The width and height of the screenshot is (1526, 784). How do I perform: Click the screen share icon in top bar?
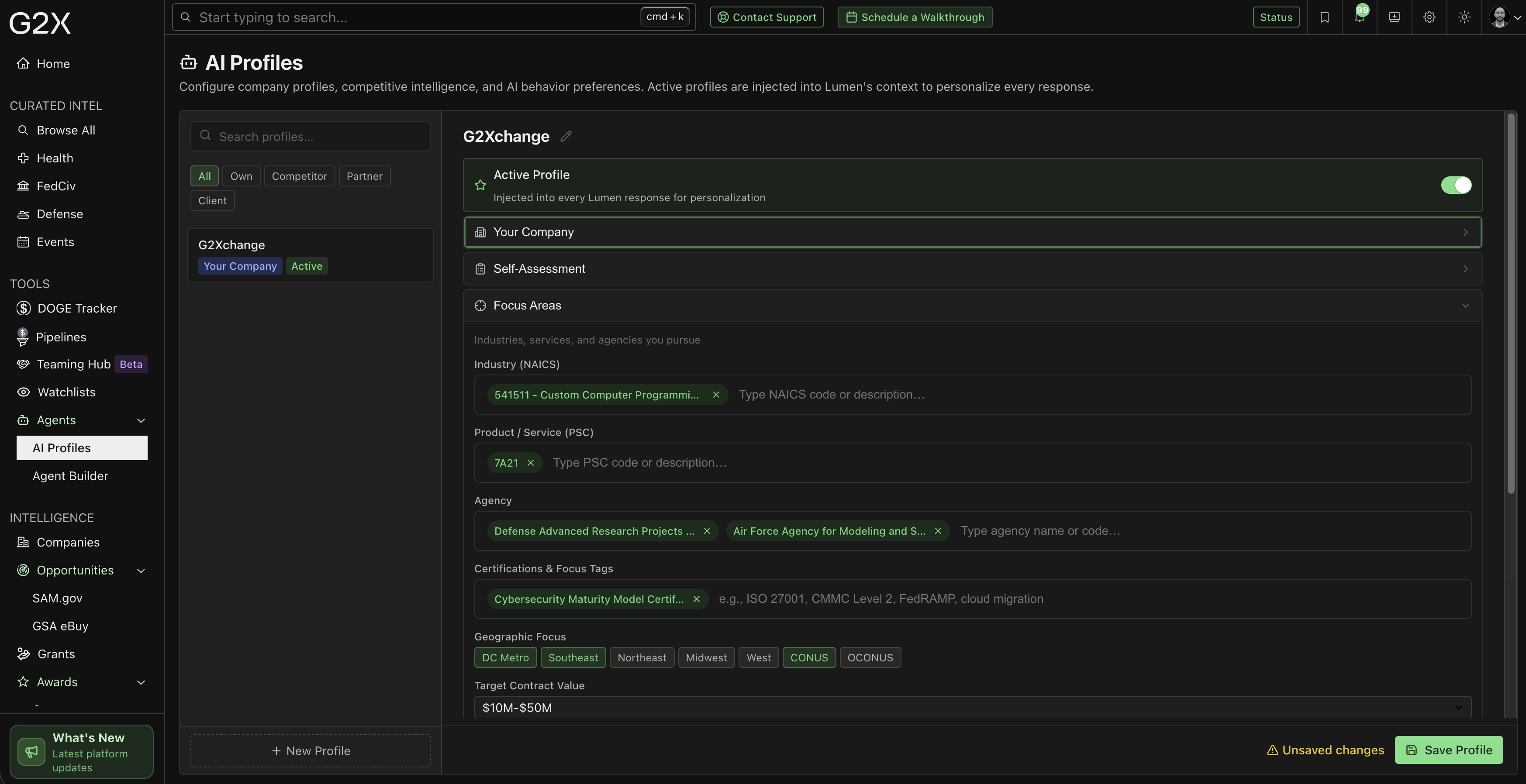click(1395, 17)
